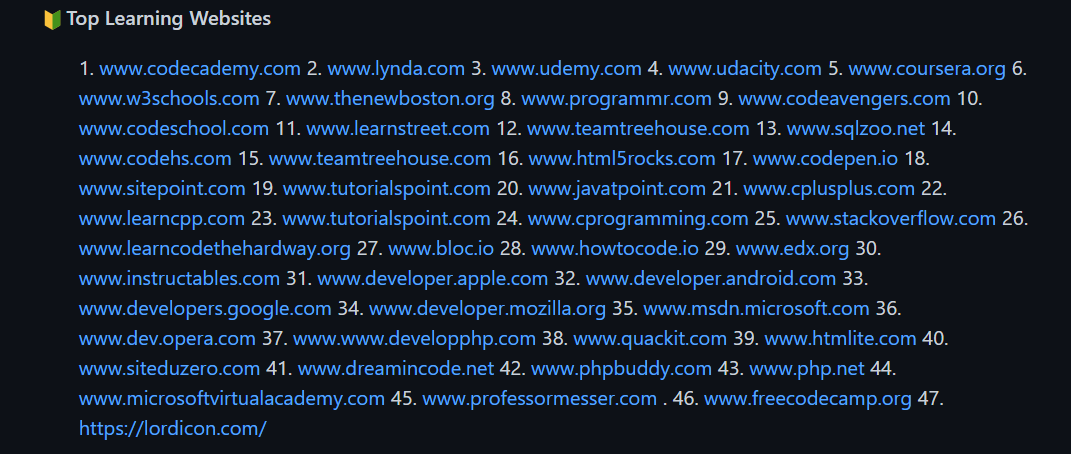Open the www.instructables.com link

(x=180, y=279)
